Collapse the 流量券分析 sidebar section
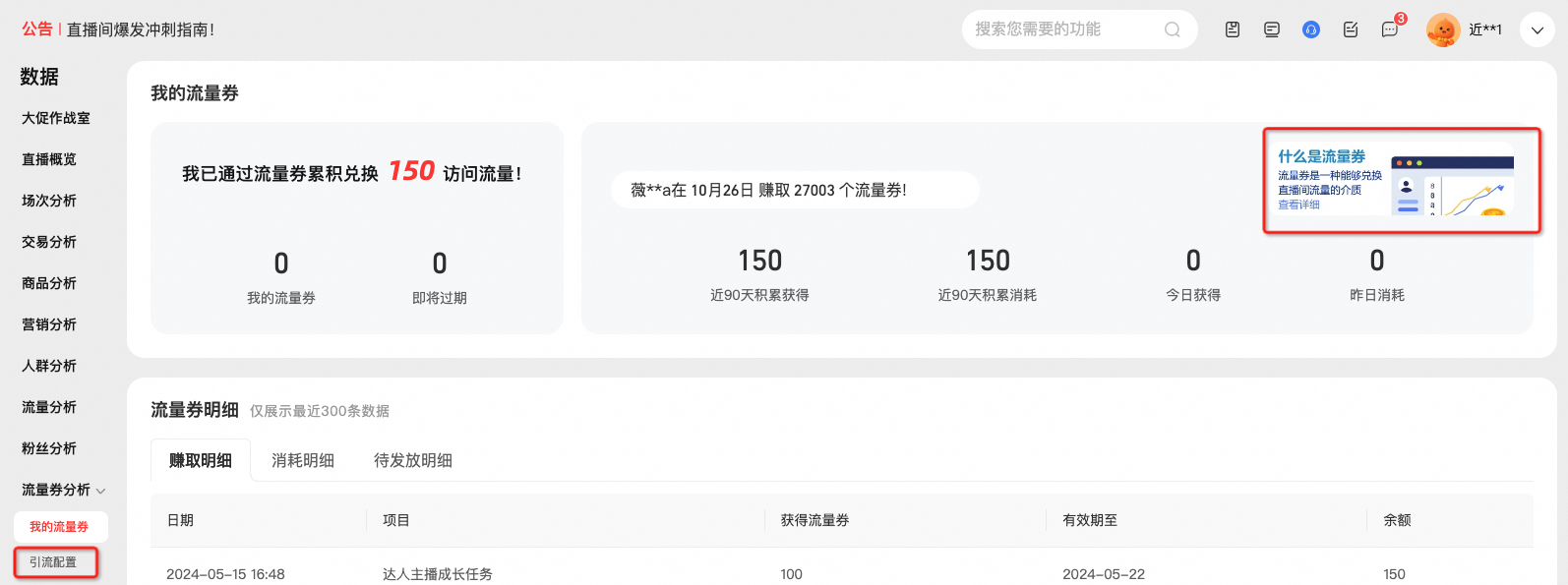1568x585 pixels. pyautogui.click(x=64, y=490)
